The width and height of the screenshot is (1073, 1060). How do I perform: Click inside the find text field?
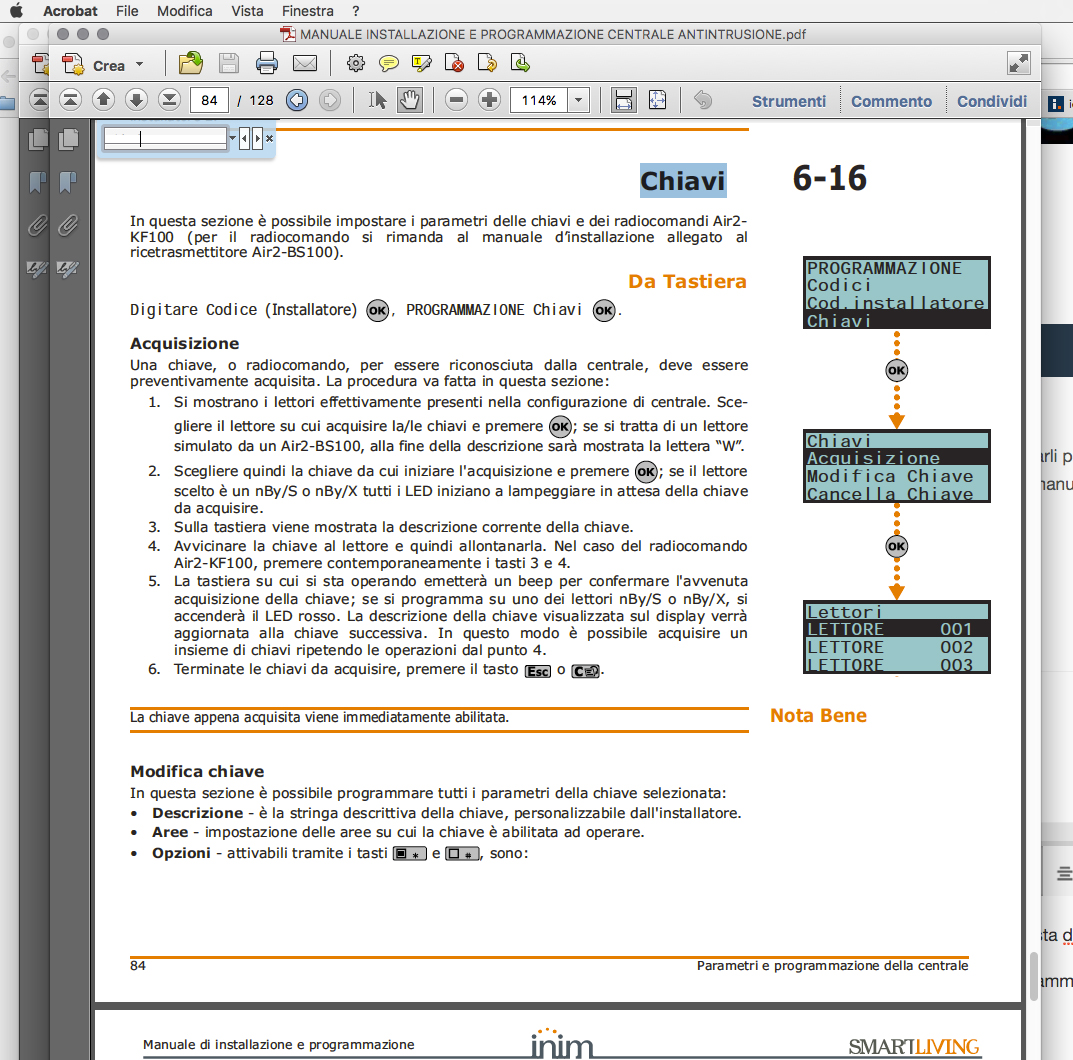click(x=165, y=138)
